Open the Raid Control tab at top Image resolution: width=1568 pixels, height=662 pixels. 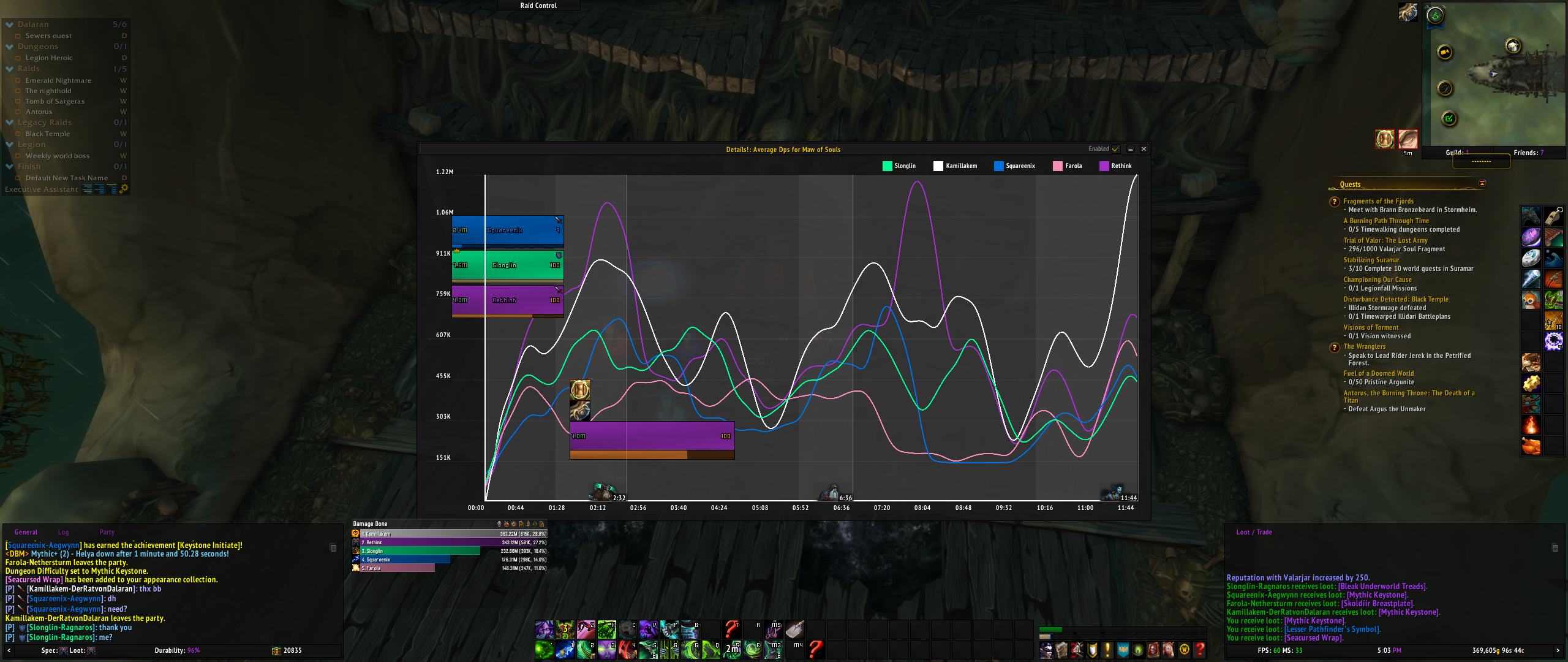coord(538,6)
